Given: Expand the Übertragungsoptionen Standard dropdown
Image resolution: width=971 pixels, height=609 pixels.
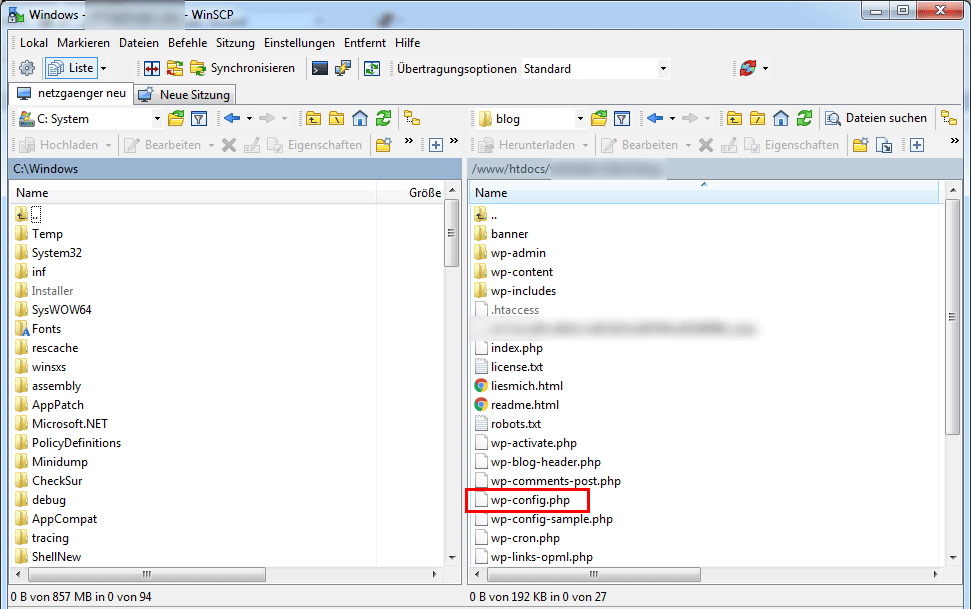Looking at the screenshot, I should [x=662, y=69].
